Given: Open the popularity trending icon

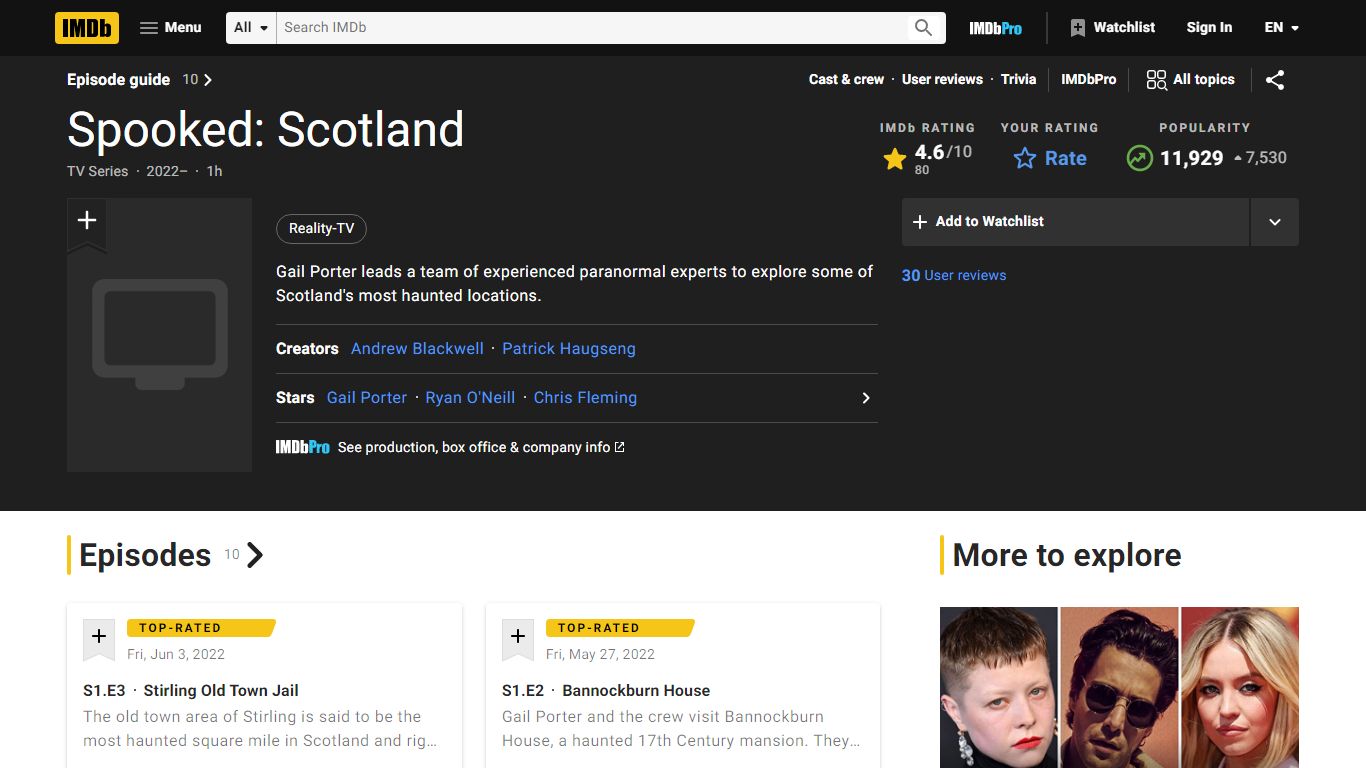Looking at the screenshot, I should 1139,158.
